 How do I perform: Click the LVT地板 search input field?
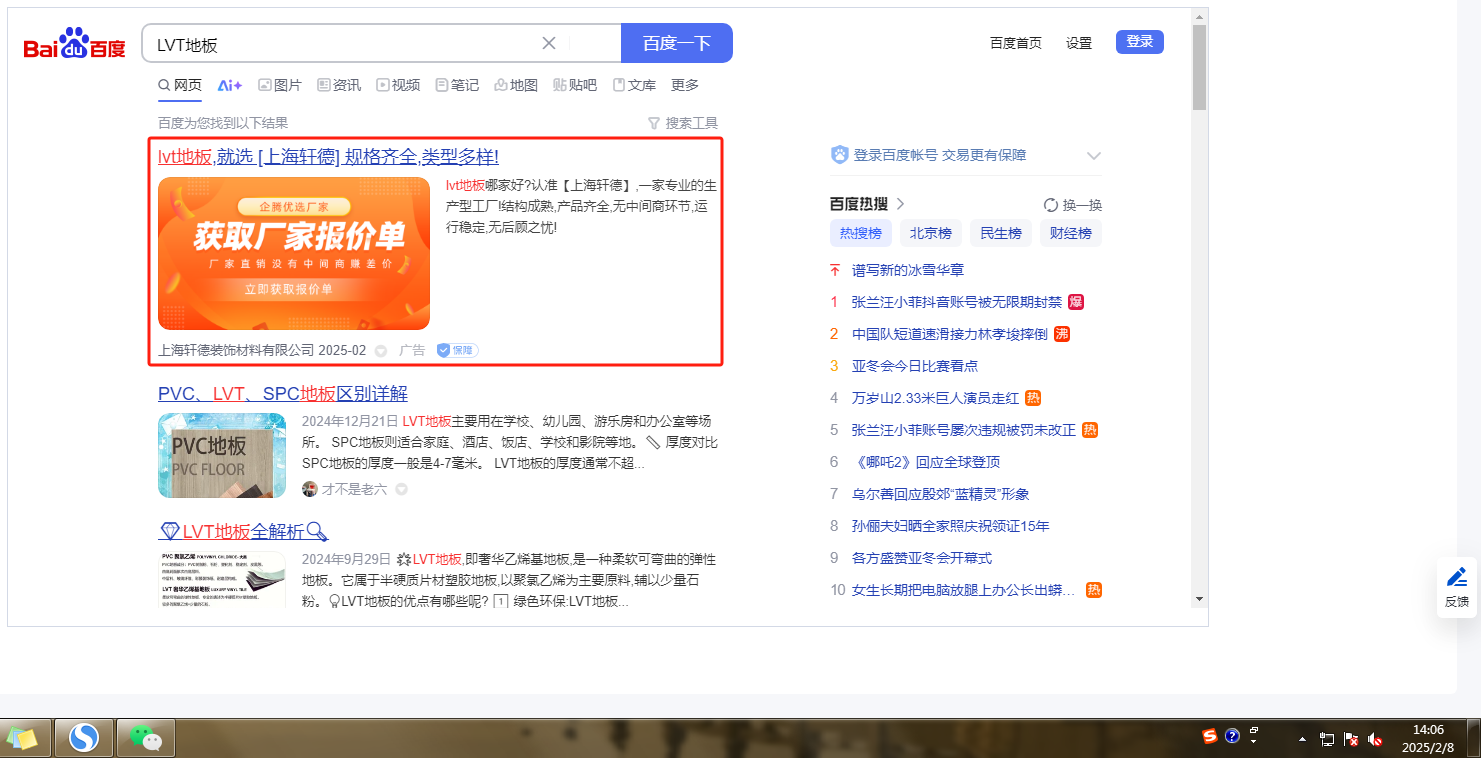340,44
